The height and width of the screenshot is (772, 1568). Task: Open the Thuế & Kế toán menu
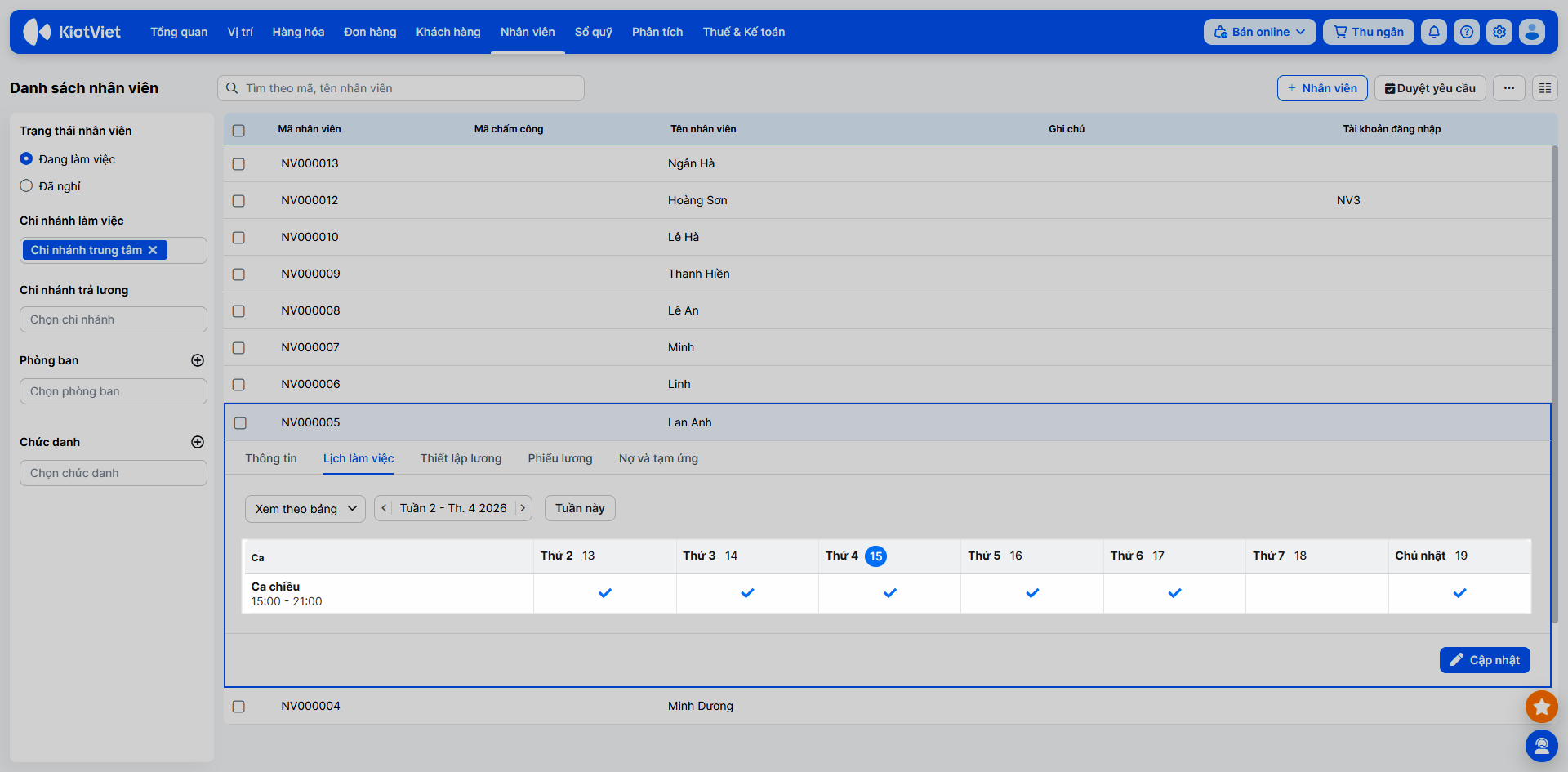pos(744,32)
